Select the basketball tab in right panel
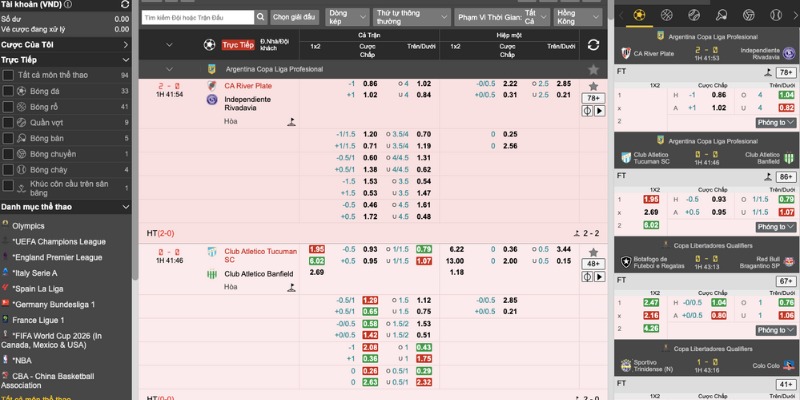Screen dimensions: 800x400 (666, 15)
